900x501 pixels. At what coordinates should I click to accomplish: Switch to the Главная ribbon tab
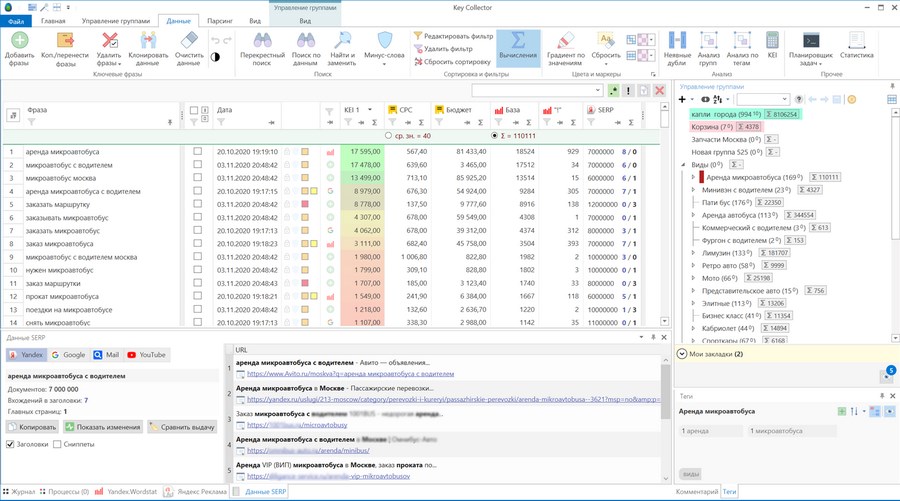[53, 21]
